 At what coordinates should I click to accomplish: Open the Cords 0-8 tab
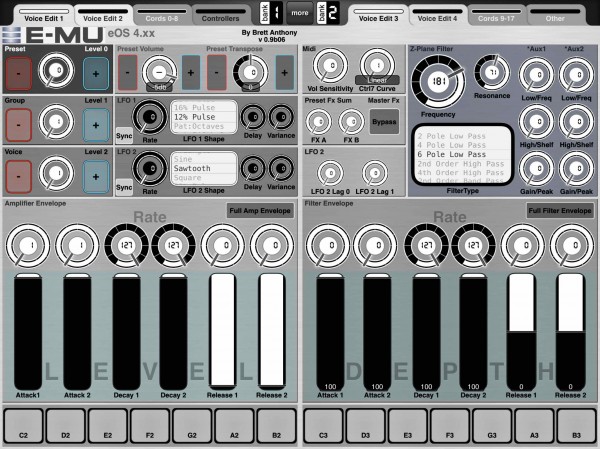161,15
